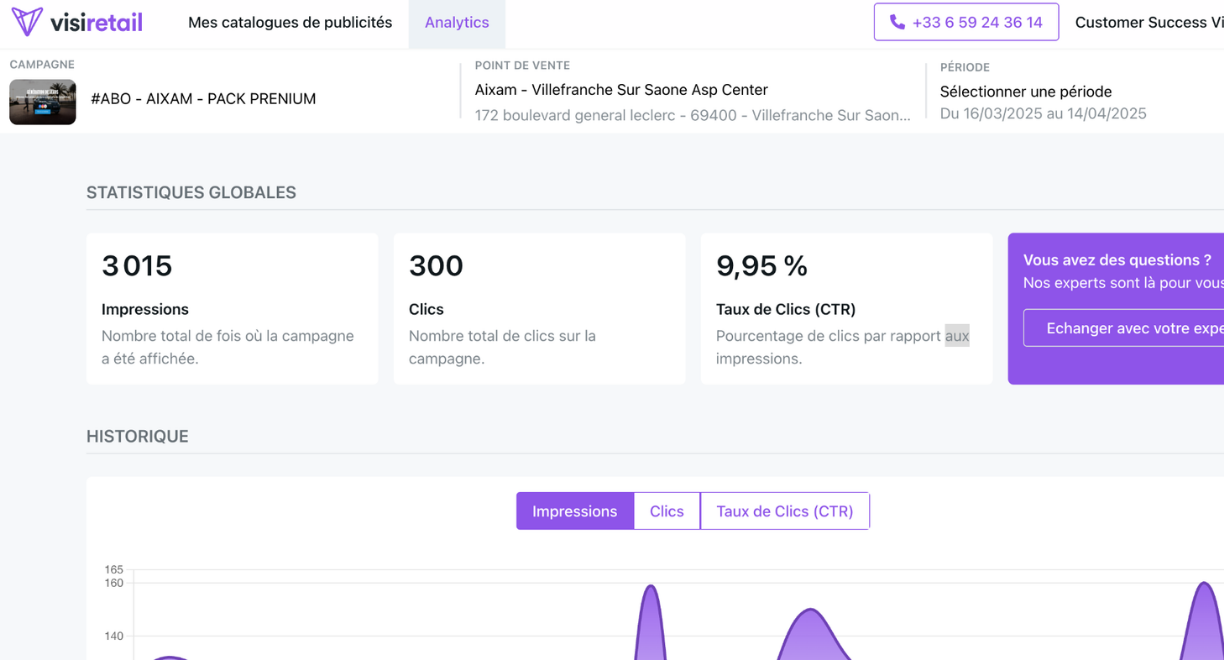Image resolution: width=1224 pixels, height=660 pixels.
Task: Click the phone icon beside the number
Action: pyautogui.click(x=895, y=21)
